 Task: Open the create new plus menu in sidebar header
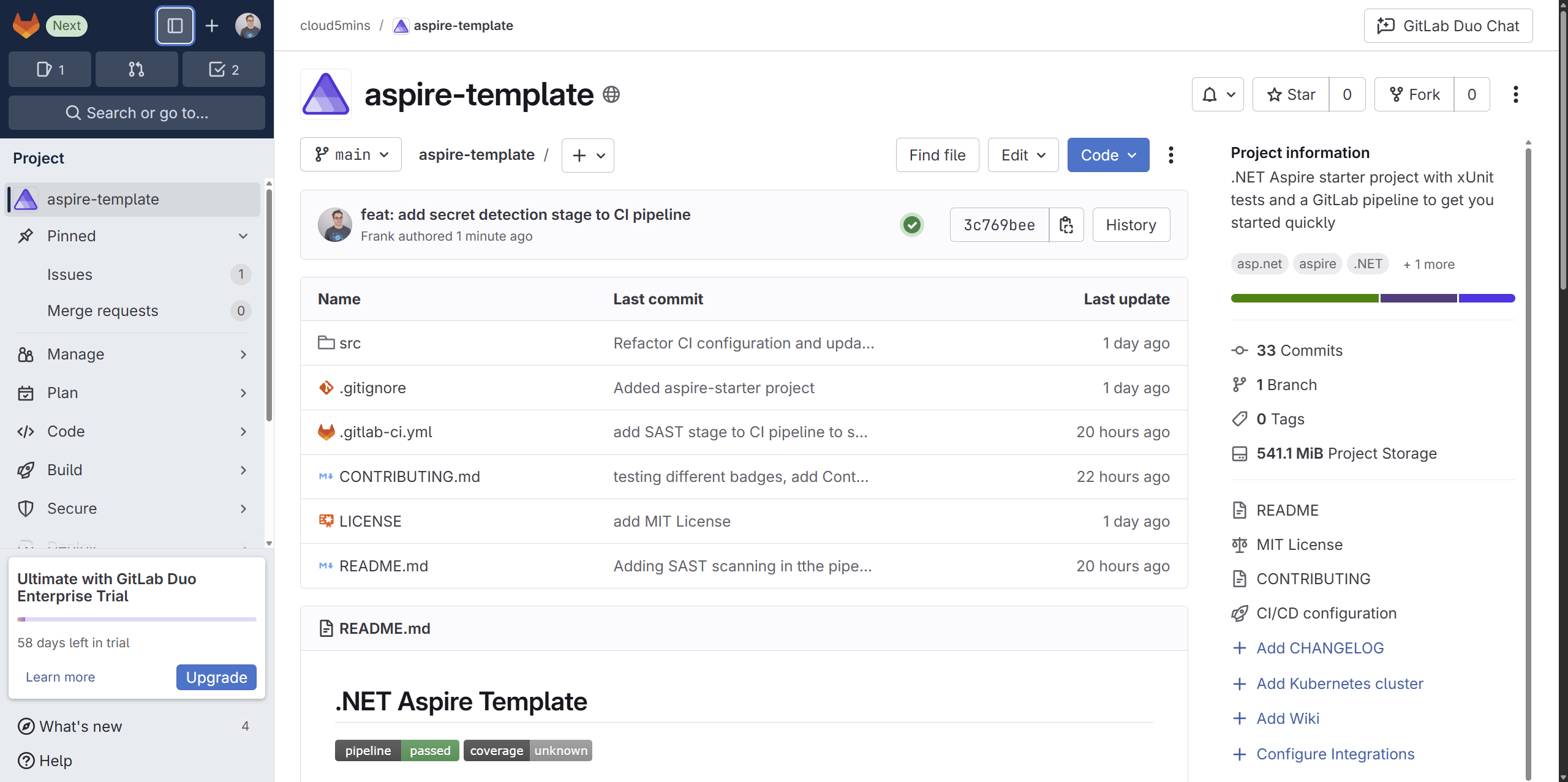pyautogui.click(x=212, y=26)
